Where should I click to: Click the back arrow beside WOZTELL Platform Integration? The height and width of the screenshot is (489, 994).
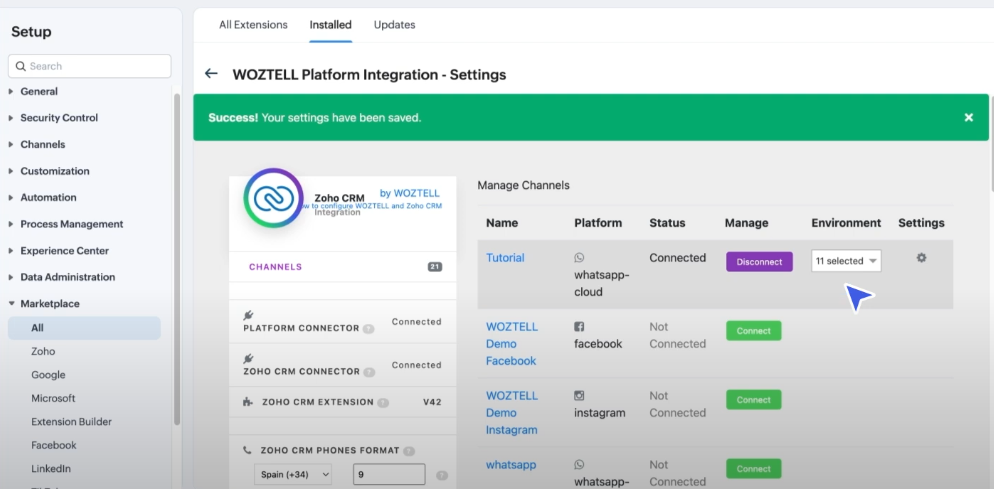tap(211, 74)
